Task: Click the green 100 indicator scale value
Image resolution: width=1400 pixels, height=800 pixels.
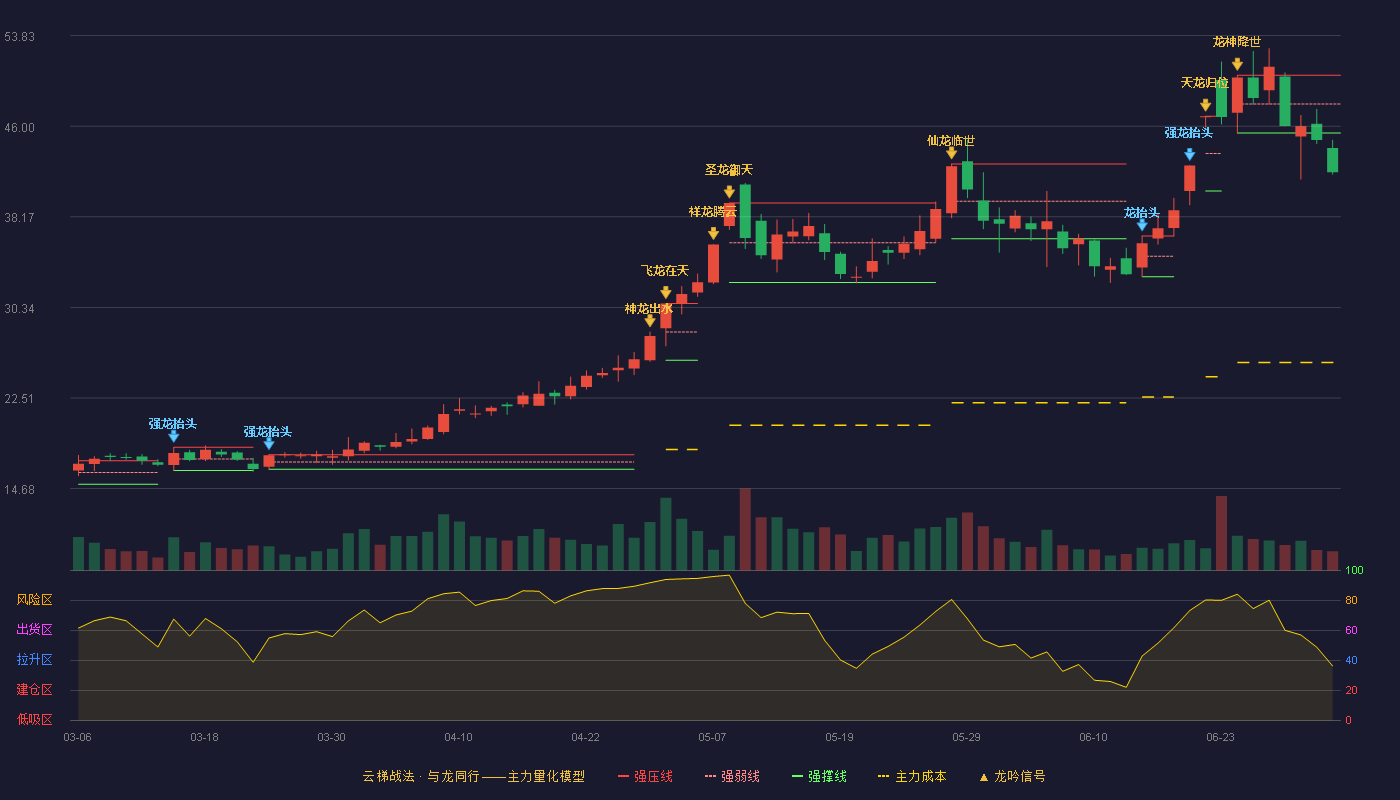Action: [x=1354, y=571]
